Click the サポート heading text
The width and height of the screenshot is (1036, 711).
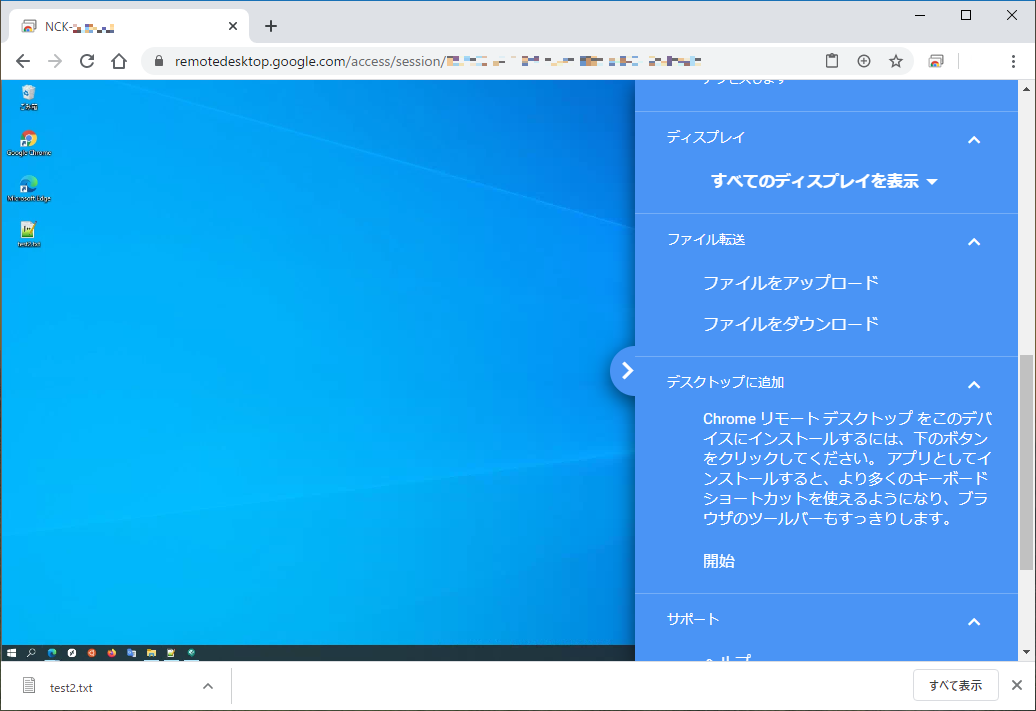click(692, 619)
